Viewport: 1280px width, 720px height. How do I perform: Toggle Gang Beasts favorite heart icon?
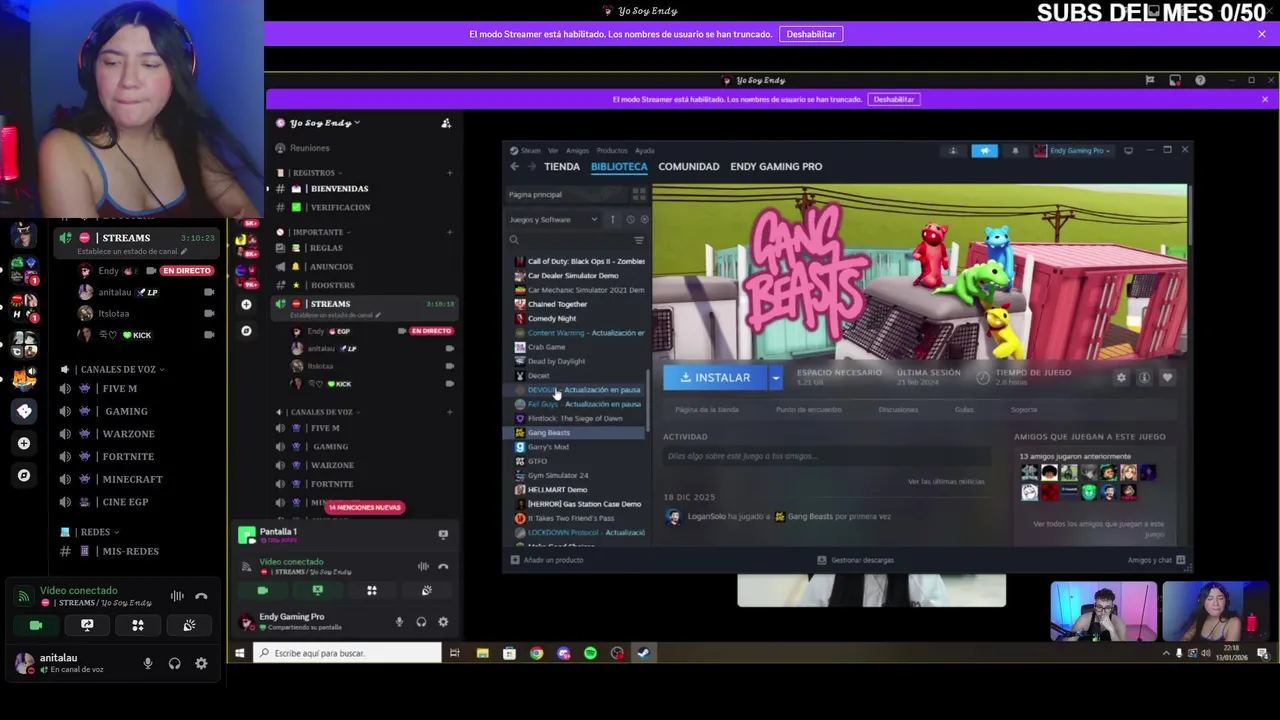coord(1167,378)
